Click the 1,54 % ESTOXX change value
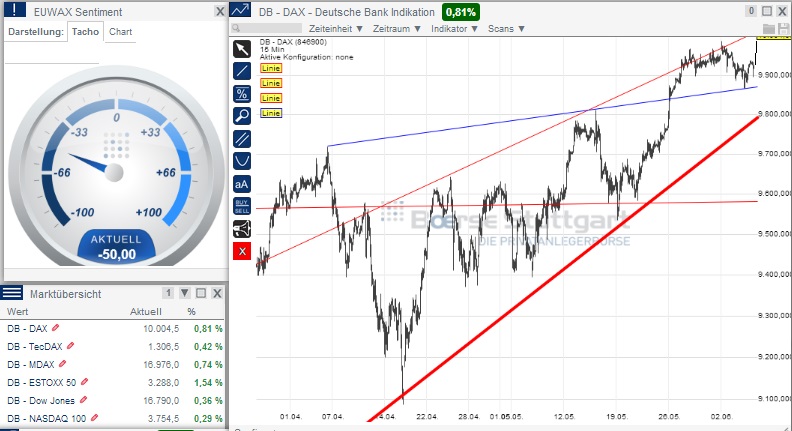 point(208,382)
